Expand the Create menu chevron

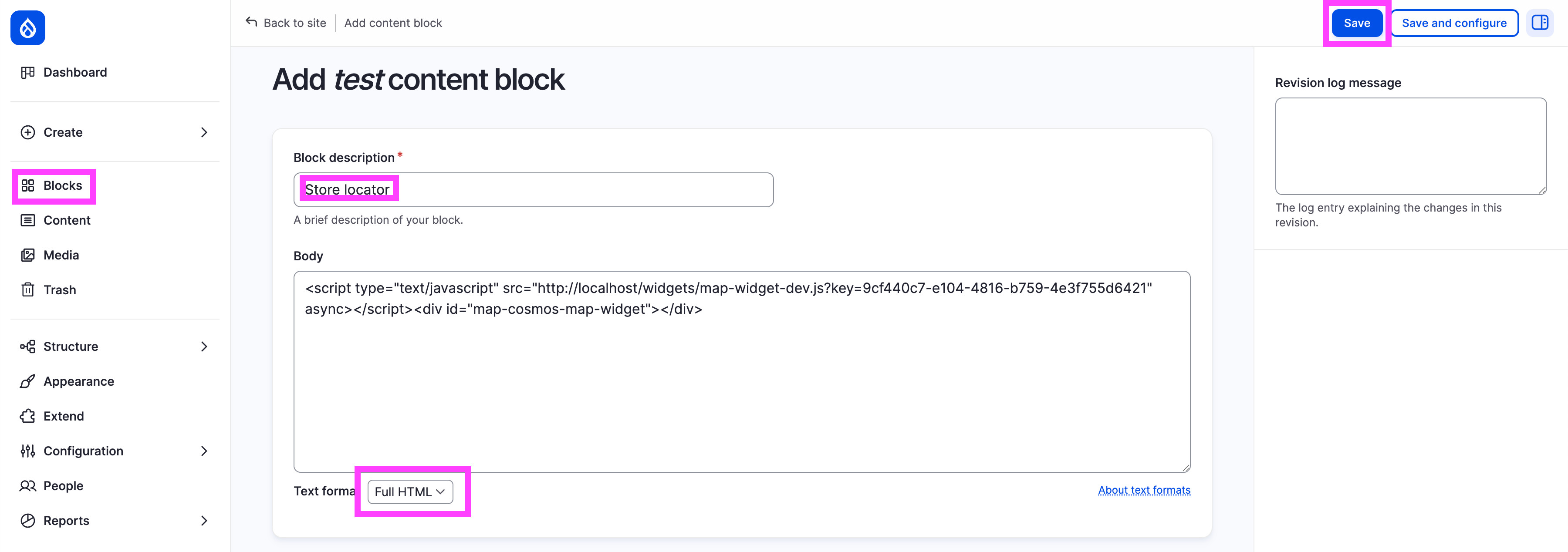tap(204, 132)
